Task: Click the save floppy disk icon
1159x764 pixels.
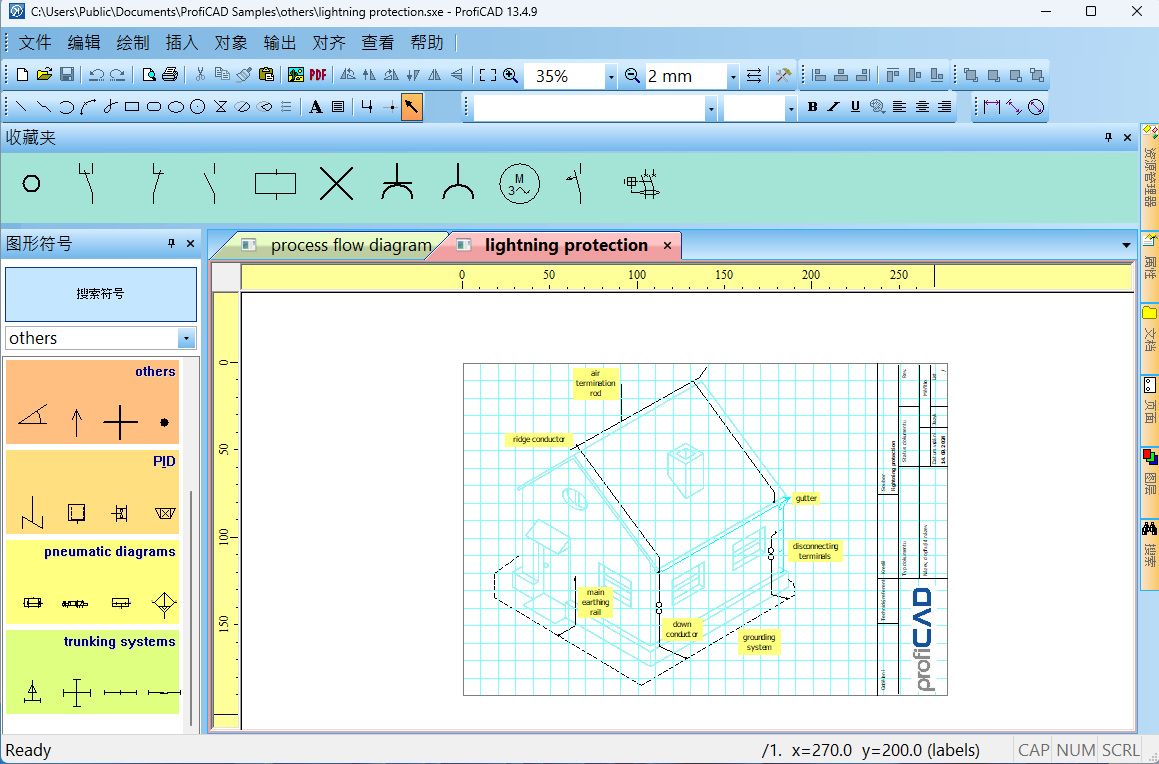Action: [x=66, y=75]
